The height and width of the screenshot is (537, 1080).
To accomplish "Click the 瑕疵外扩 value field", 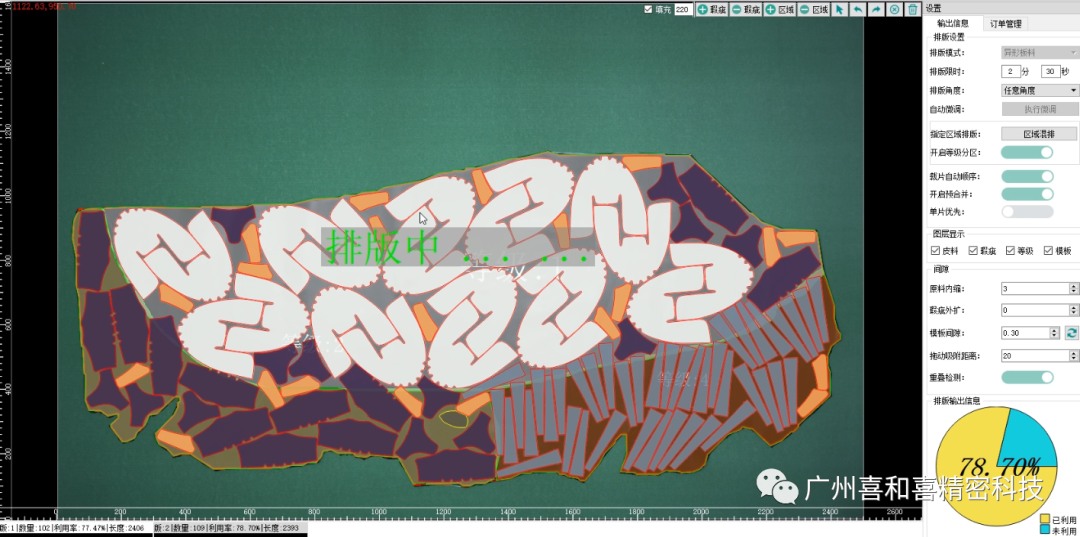I will [1035, 310].
